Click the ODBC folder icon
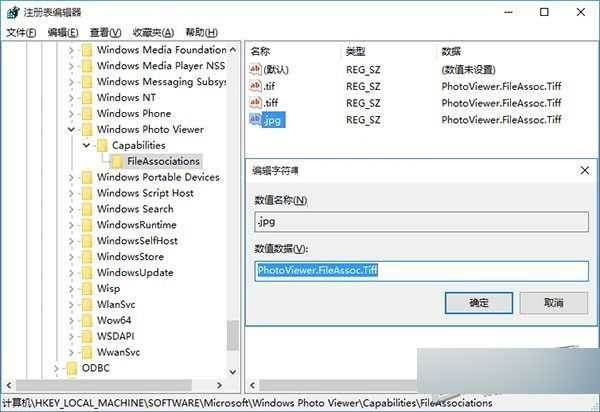Viewport: 600px width, 412px height. 71,368
